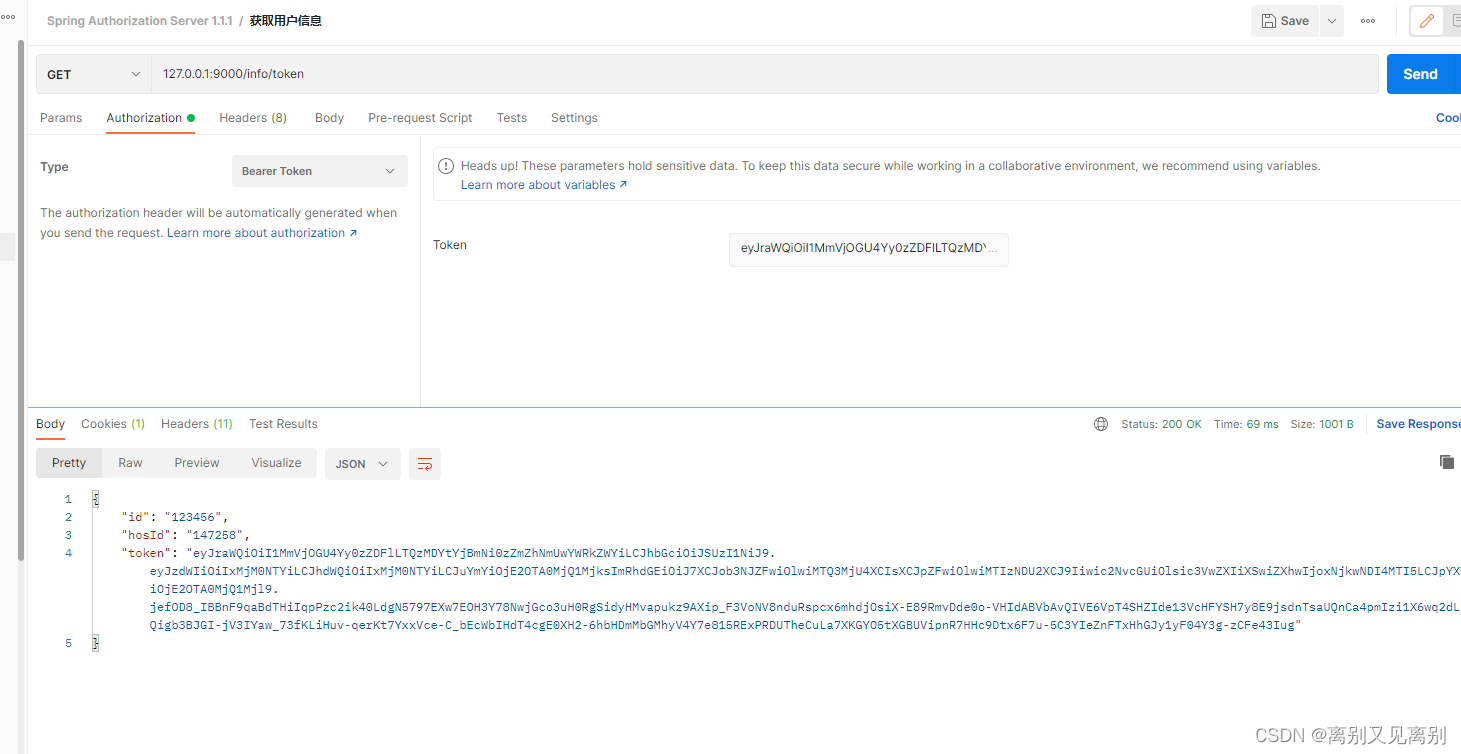
Task: Switch to Preview response view
Action: click(197, 463)
